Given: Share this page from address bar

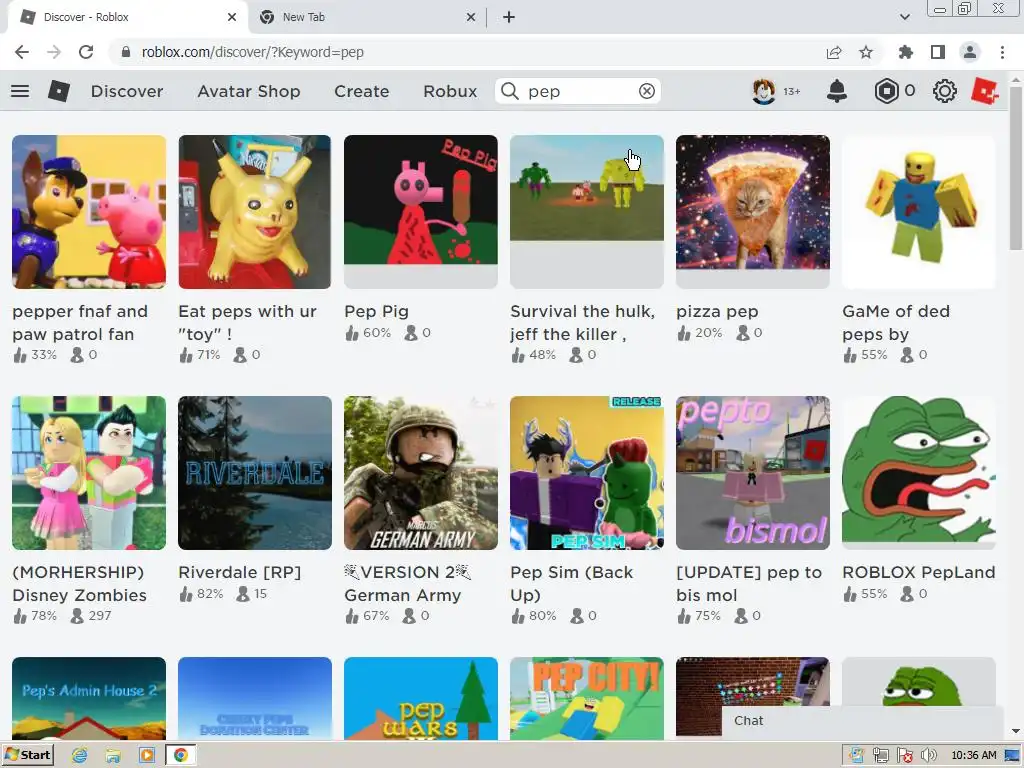Looking at the screenshot, I should pos(834,52).
